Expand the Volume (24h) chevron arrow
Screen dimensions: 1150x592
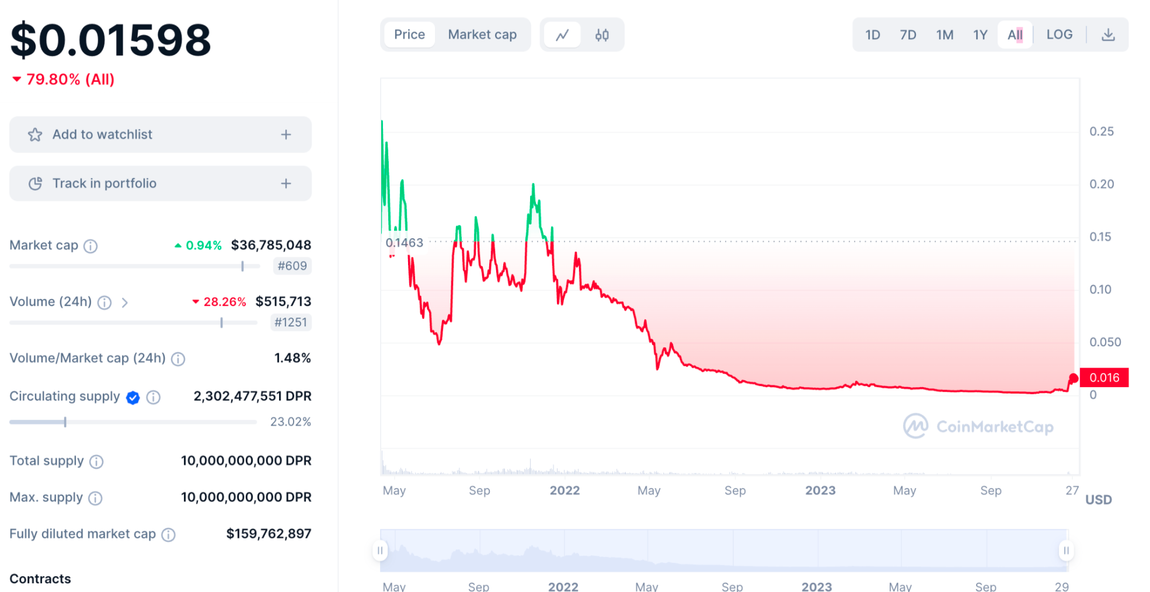point(125,302)
